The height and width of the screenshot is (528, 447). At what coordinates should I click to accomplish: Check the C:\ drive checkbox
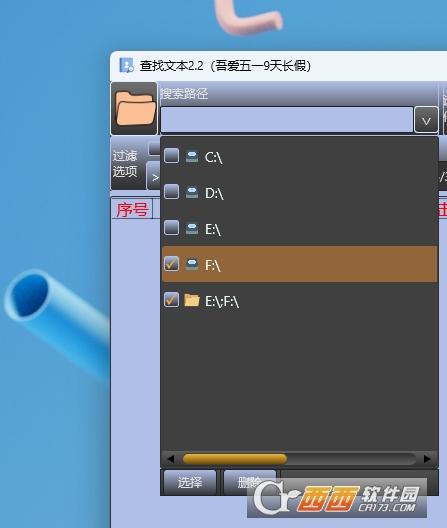click(x=171, y=156)
